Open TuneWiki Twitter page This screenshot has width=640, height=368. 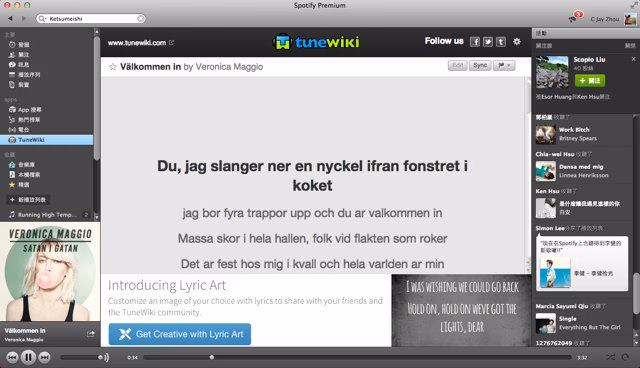coord(488,42)
